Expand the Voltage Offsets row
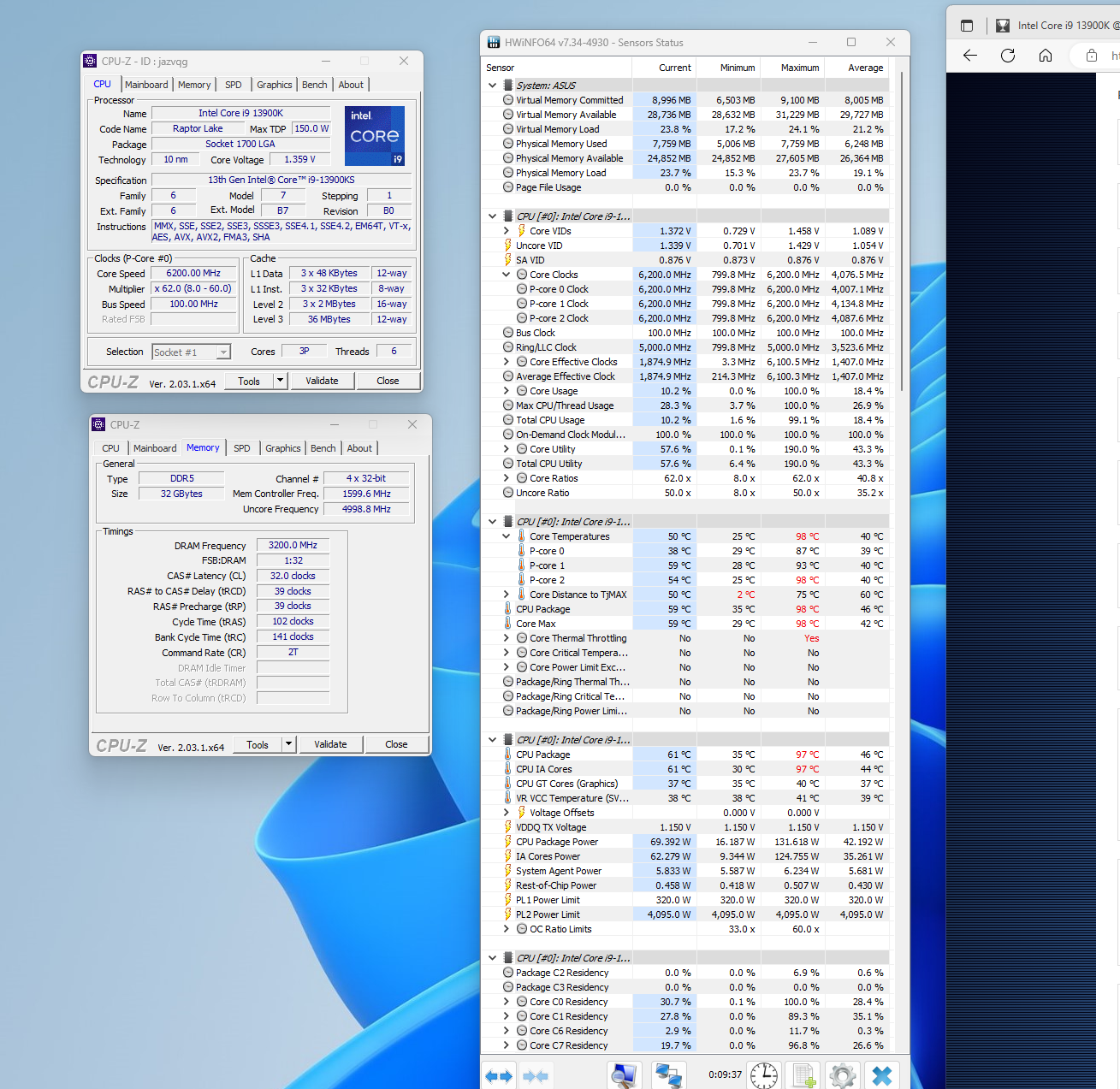 [506, 813]
